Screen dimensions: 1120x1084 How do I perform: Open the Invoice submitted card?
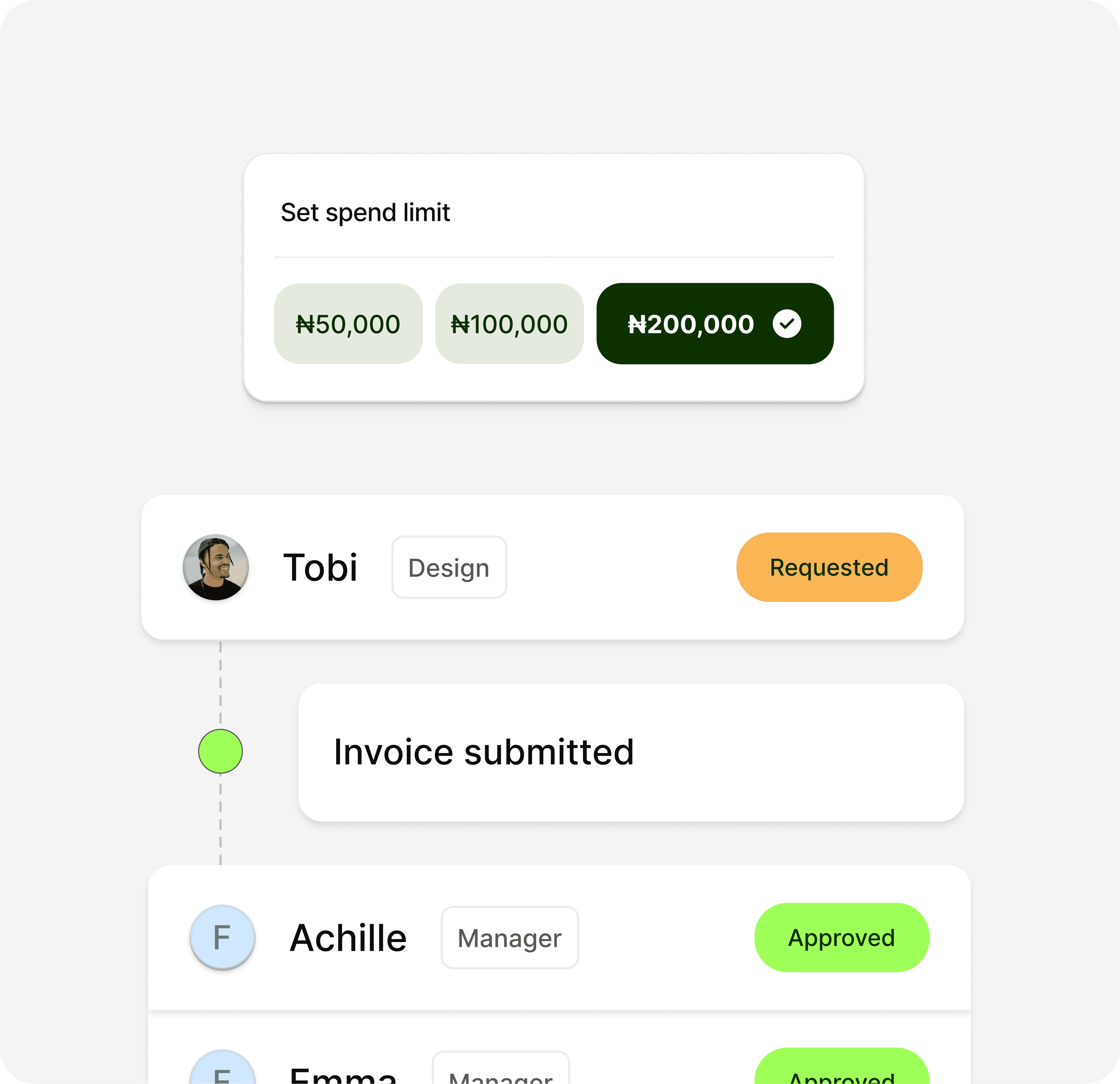tap(631, 752)
